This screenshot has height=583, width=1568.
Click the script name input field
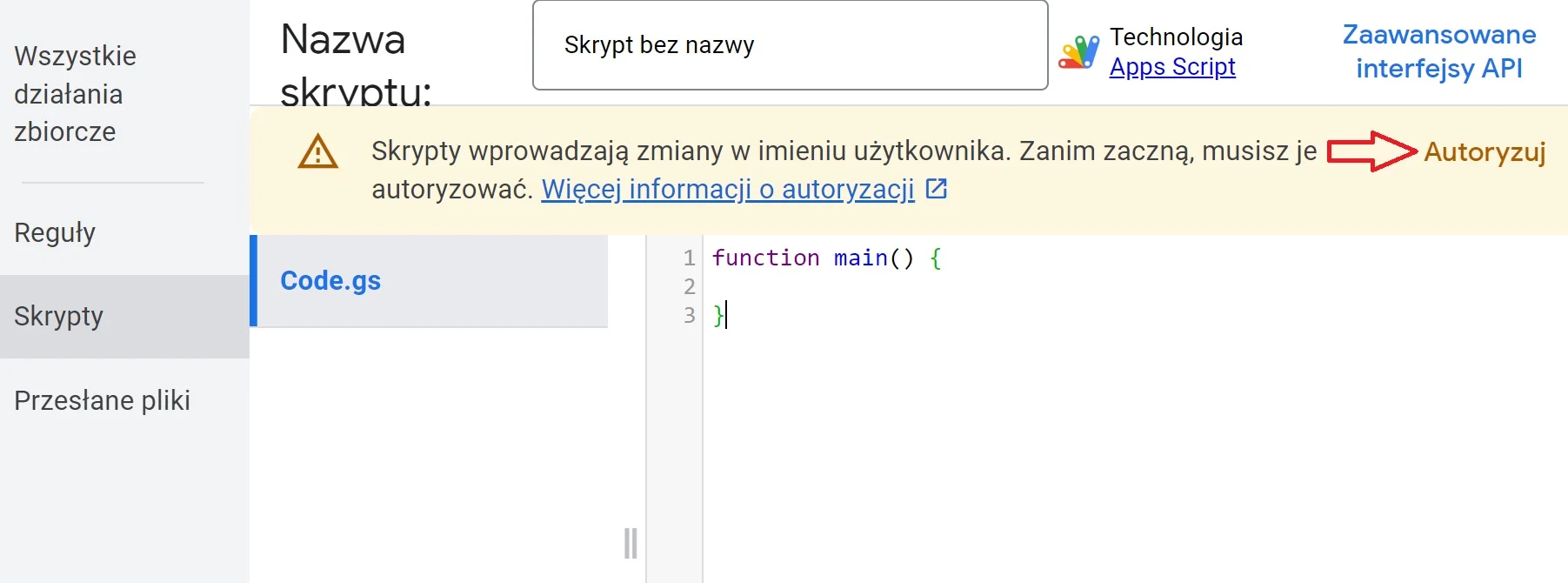[790, 45]
